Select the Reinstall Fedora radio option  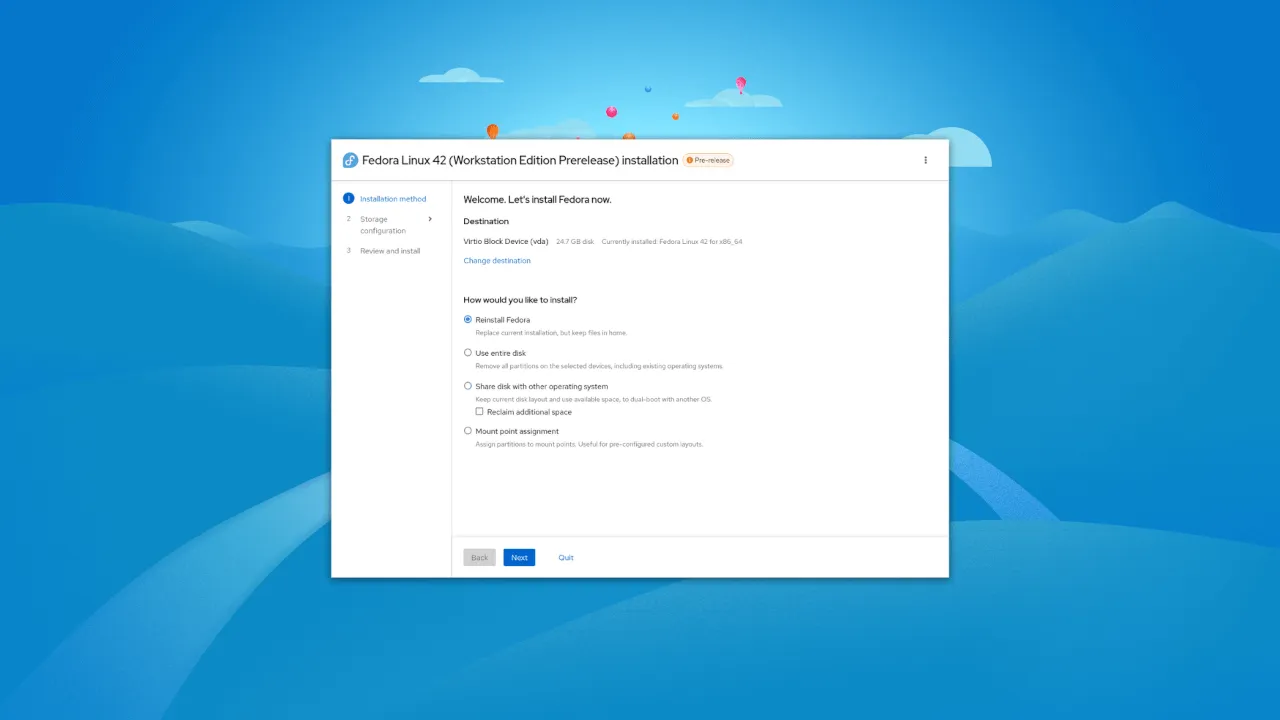[x=468, y=320]
